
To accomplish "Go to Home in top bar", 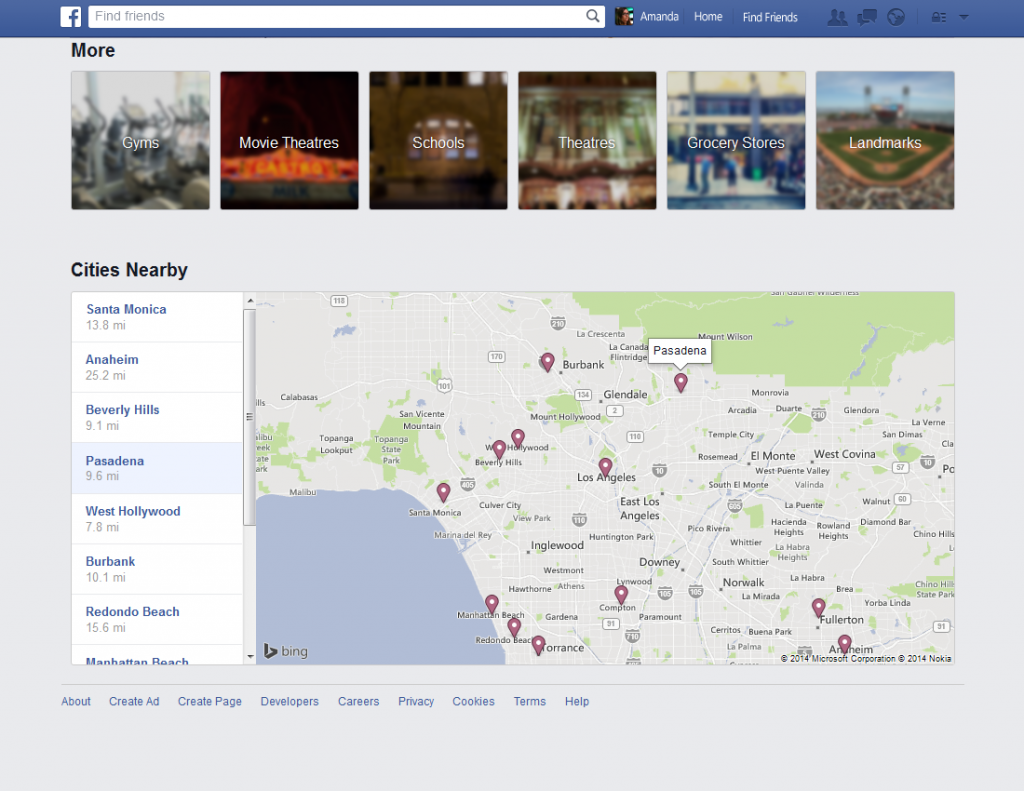I will [708, 16].
